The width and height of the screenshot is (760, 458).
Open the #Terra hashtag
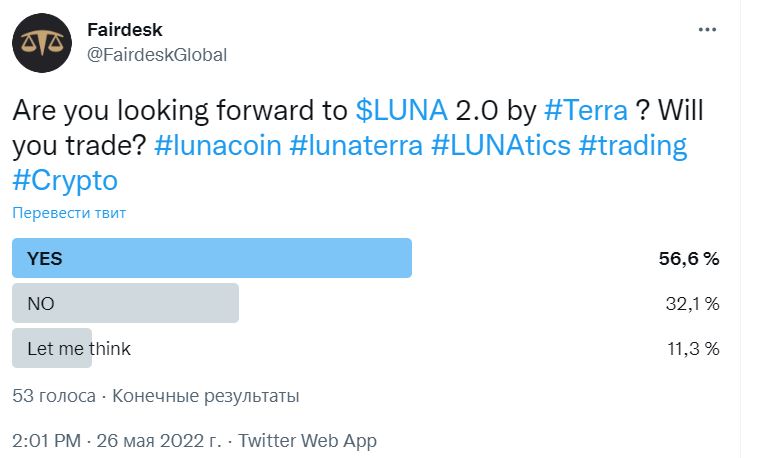pyautogui.click(x=586, y=110)
